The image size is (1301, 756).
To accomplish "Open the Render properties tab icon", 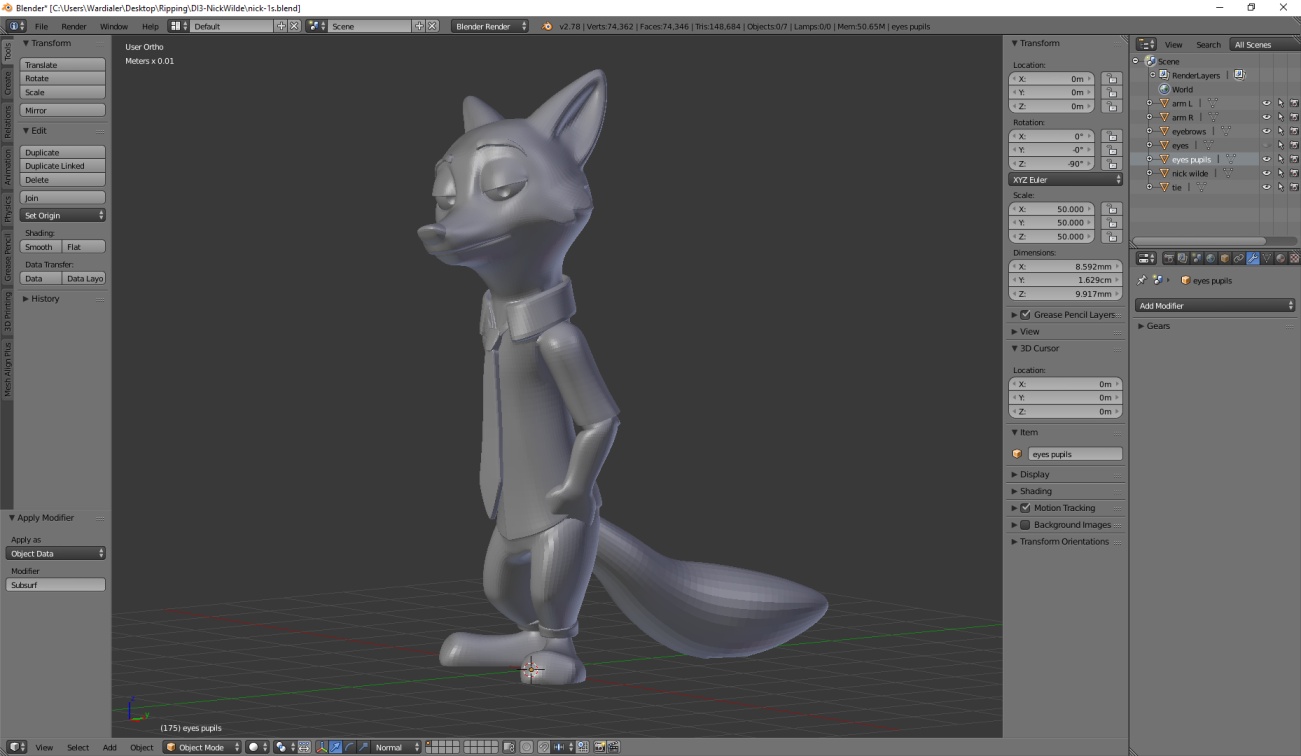I will tap(1169, 258).
